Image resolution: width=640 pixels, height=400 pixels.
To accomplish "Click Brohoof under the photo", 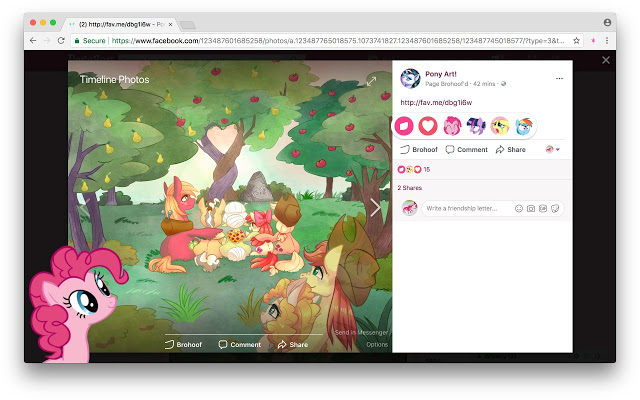I will click(x=183, y=344).
